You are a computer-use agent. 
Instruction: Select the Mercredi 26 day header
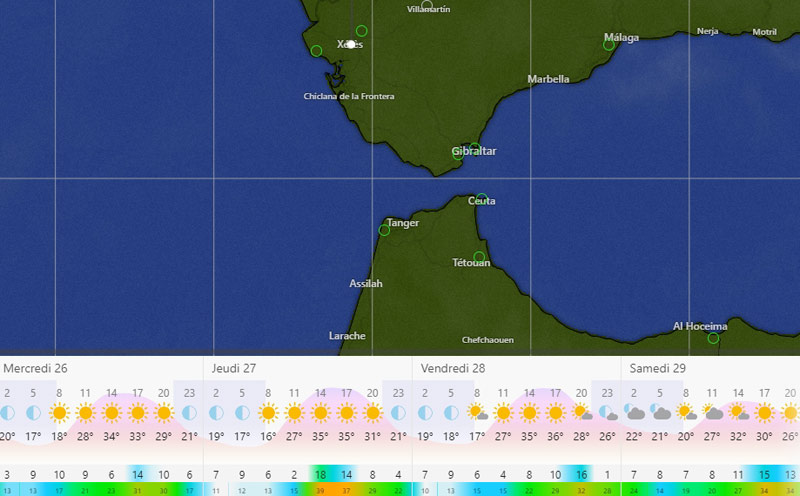tap(35, 369)
